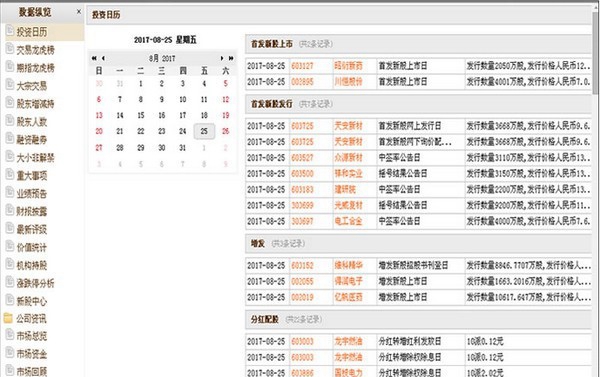Select August 31 in the calendar

click(x=183, y=147)
